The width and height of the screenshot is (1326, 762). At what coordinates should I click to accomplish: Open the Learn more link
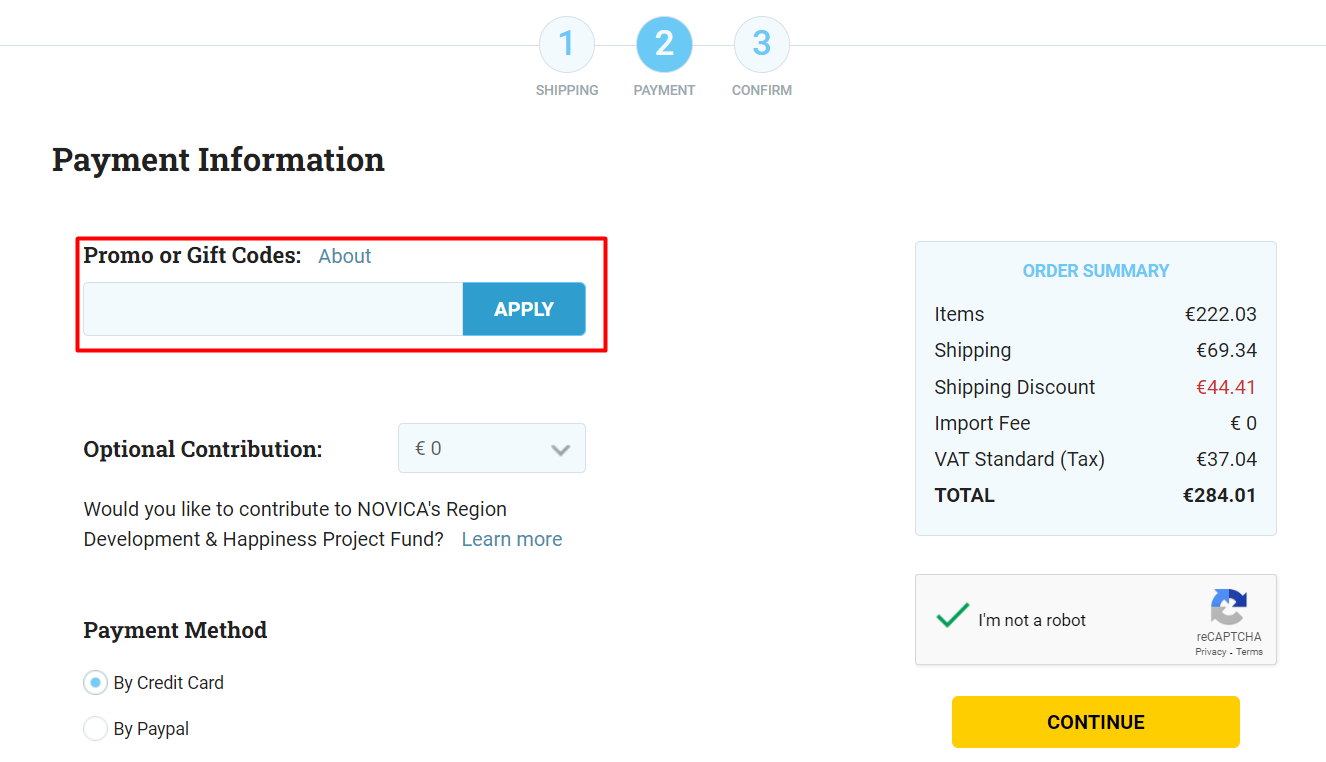(x=512, y=539)
